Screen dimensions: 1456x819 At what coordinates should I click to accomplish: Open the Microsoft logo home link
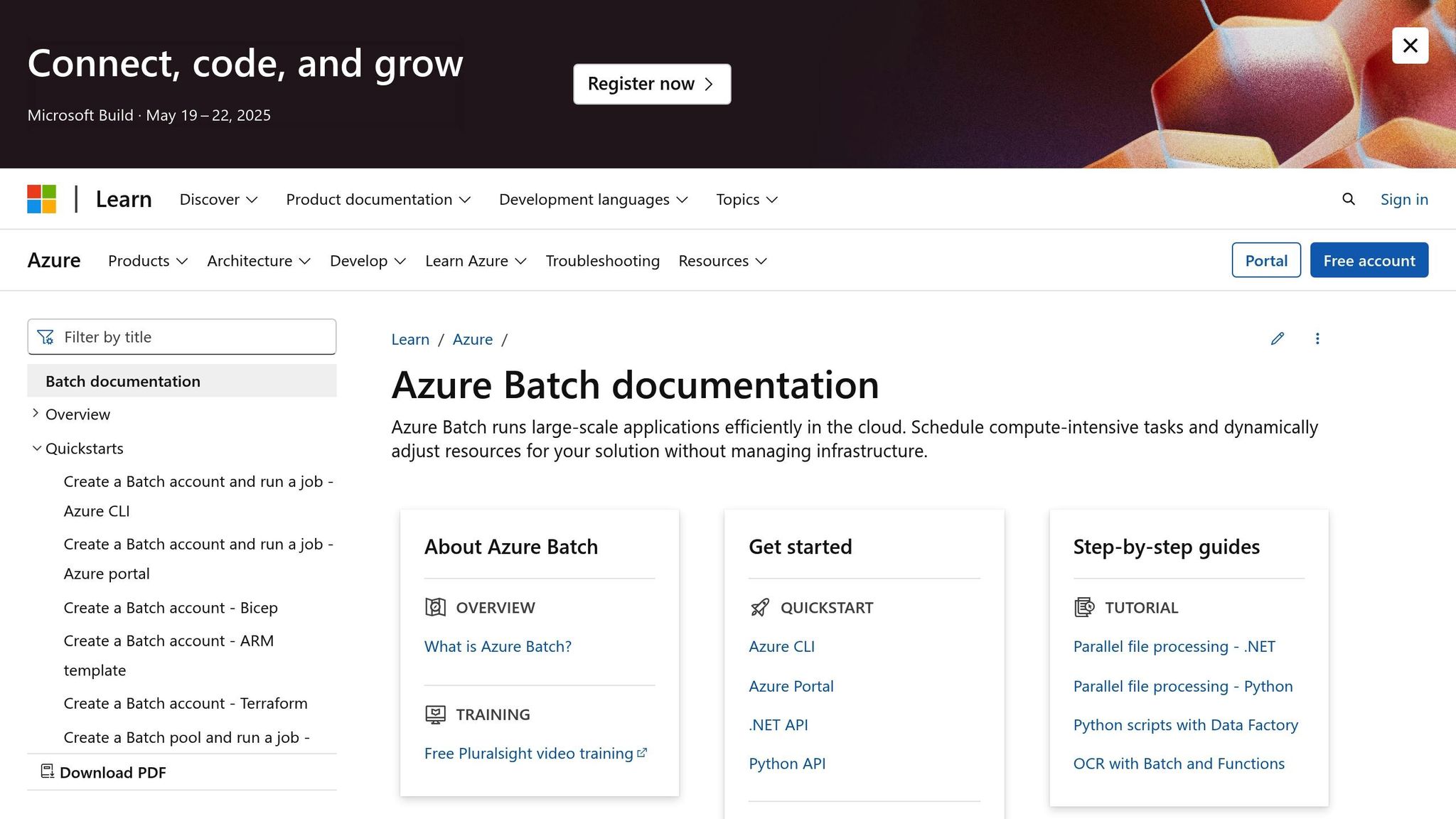(x=42, y=199)
